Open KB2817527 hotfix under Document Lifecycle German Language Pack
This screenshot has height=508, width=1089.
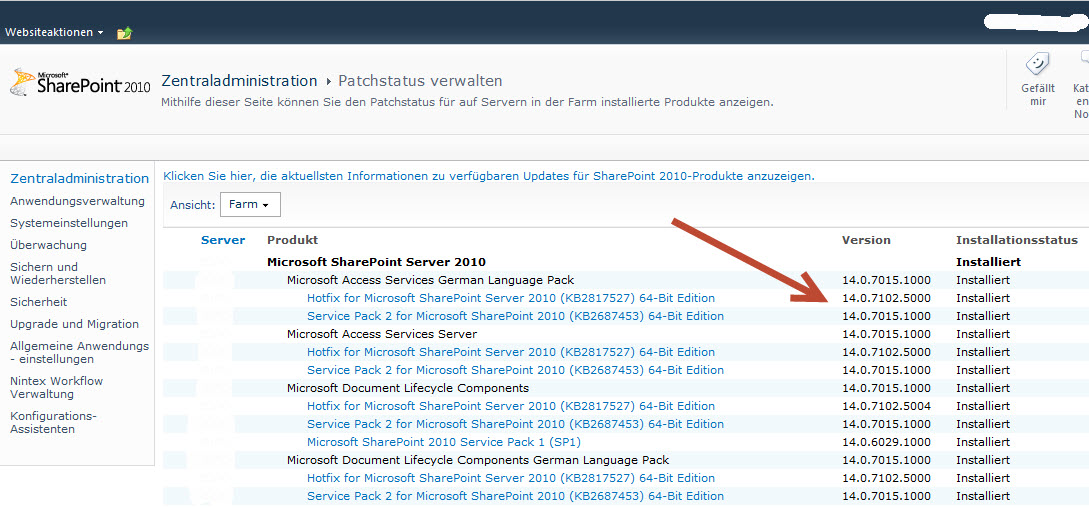(x=510, y=479)
